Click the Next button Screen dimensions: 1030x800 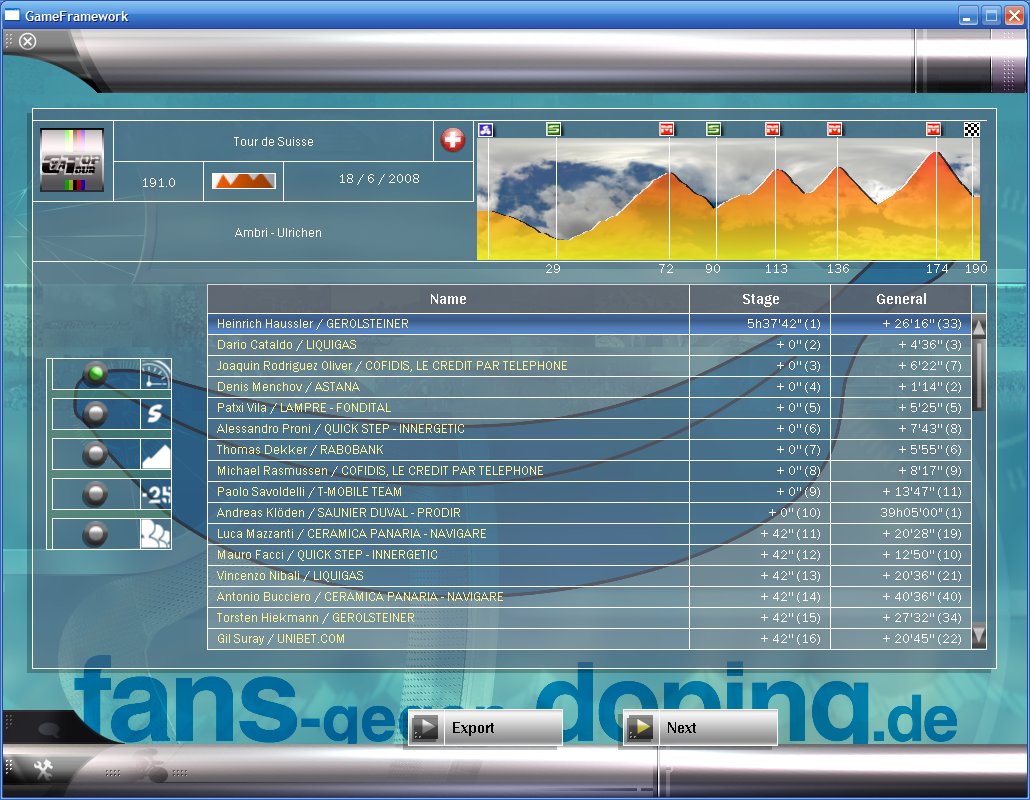coord(700,728)
